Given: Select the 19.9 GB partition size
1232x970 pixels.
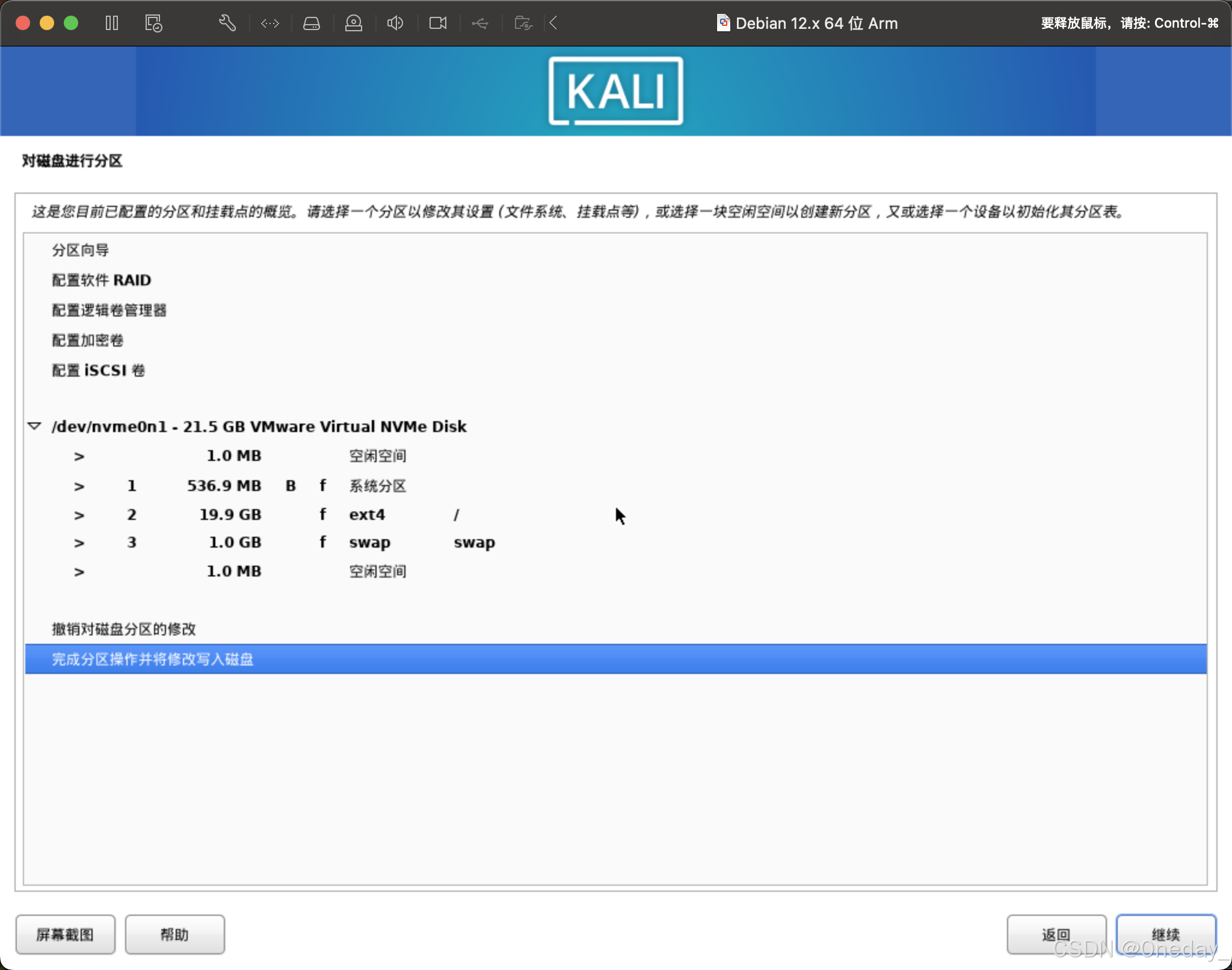Looking at the screenshot, I should [230, 514].
